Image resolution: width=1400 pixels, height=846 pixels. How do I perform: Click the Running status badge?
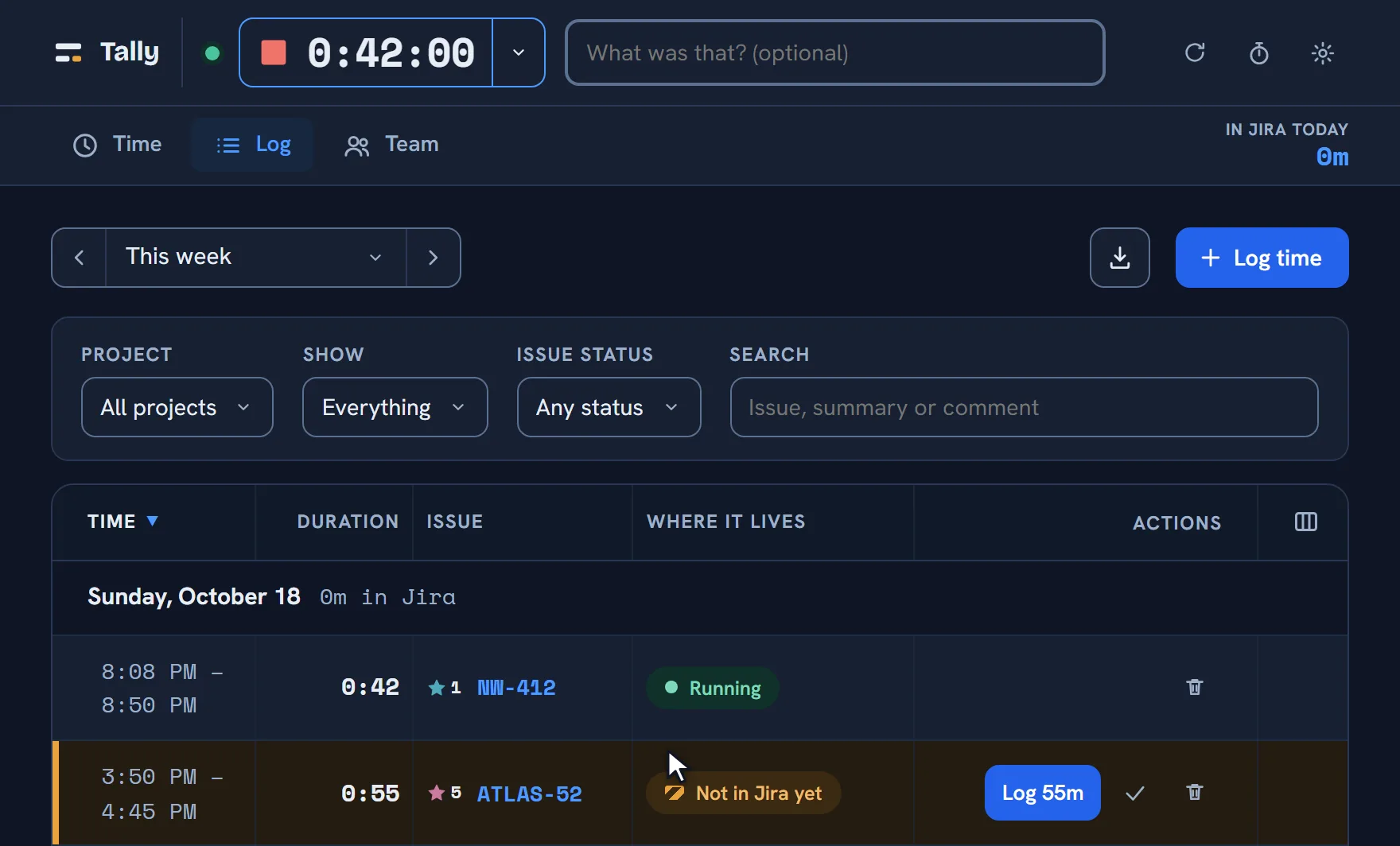tap(713, 688)
